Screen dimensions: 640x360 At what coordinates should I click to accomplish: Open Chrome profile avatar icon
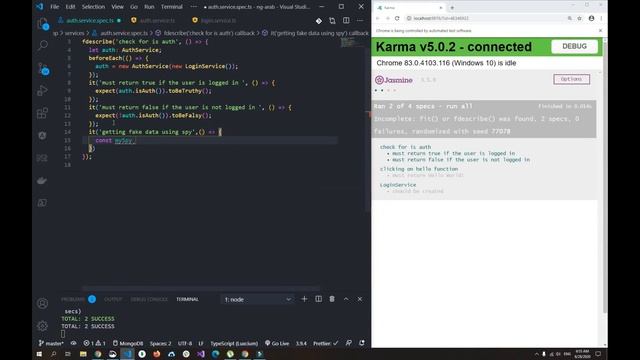[591, 18]
